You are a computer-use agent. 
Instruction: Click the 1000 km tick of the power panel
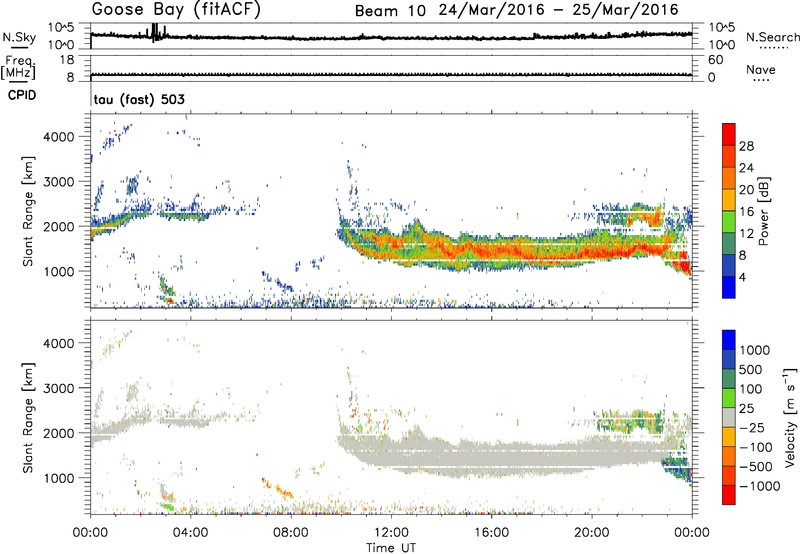coord(59,271)
